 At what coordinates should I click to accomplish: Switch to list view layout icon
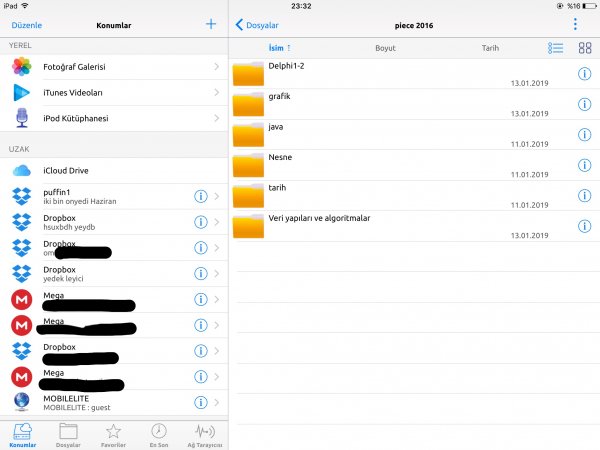(556, 48)
